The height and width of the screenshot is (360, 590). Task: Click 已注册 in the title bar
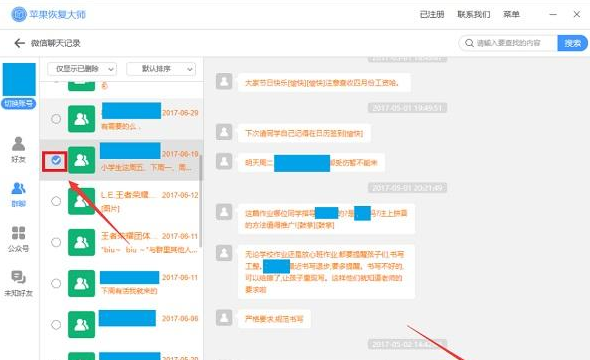click(x=432, y=14)
